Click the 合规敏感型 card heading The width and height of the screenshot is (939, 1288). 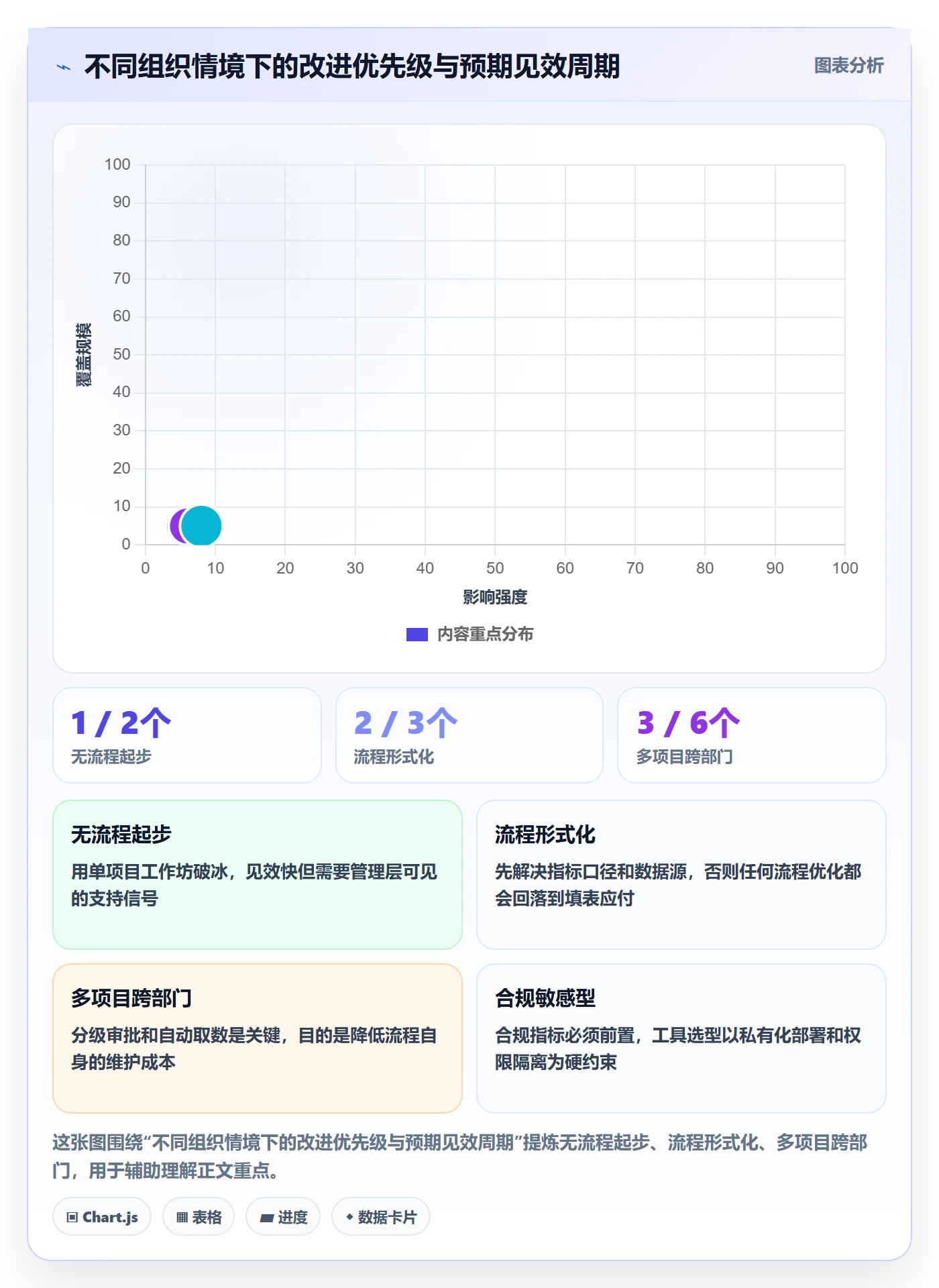[x=545, y=998]
